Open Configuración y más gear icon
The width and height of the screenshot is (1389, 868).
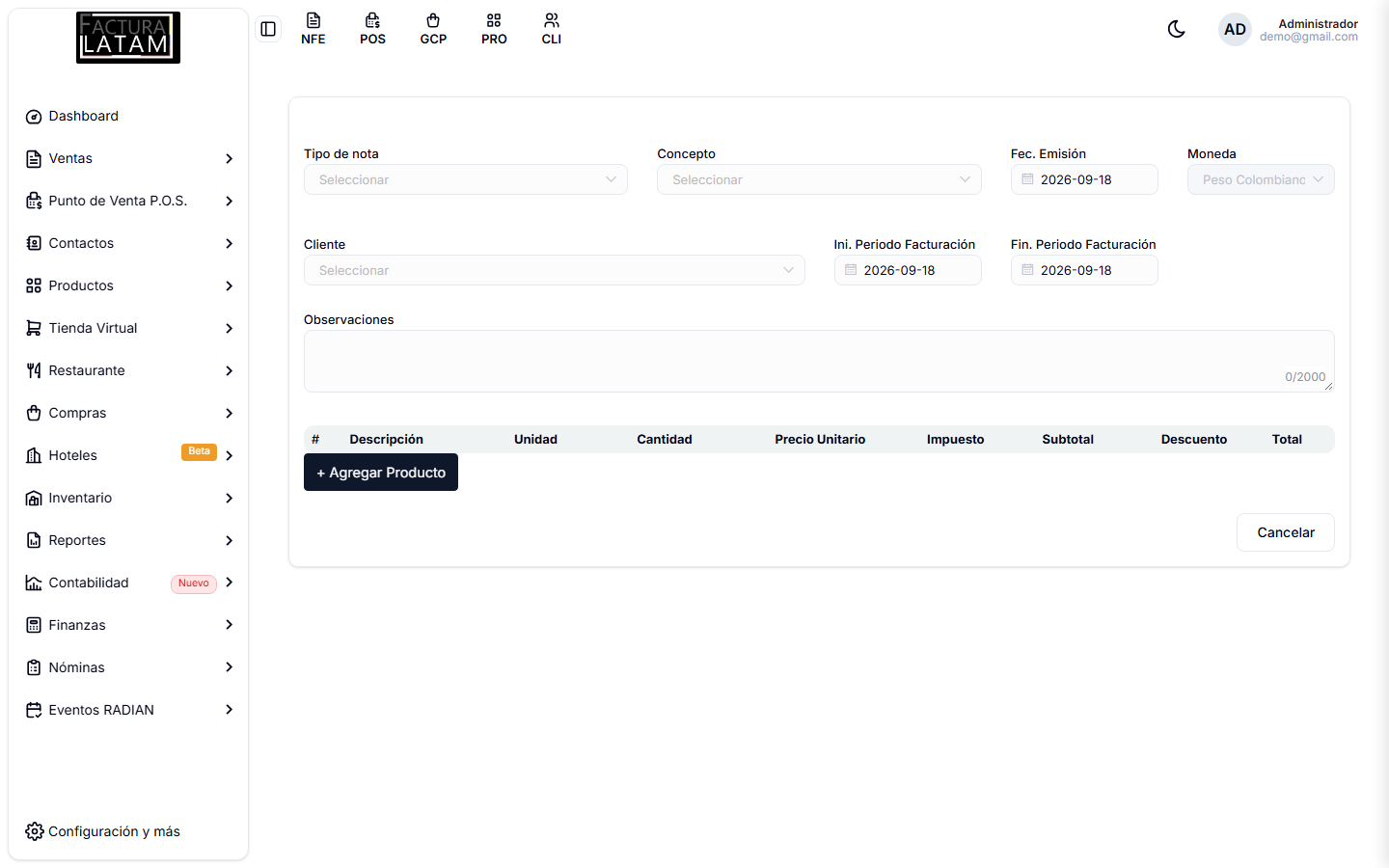(x=34, y=831)
